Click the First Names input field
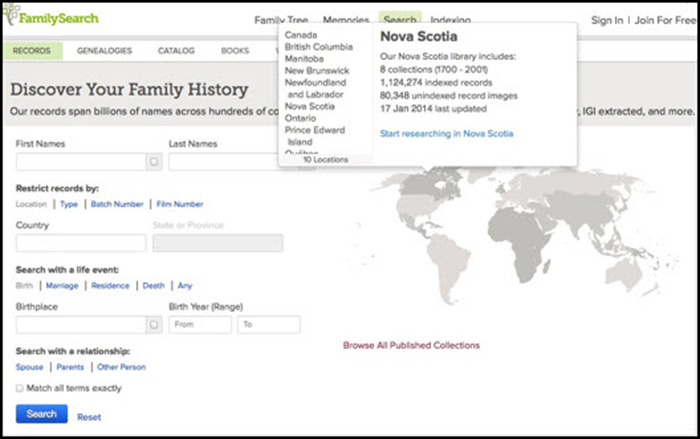 coord(81,162)
